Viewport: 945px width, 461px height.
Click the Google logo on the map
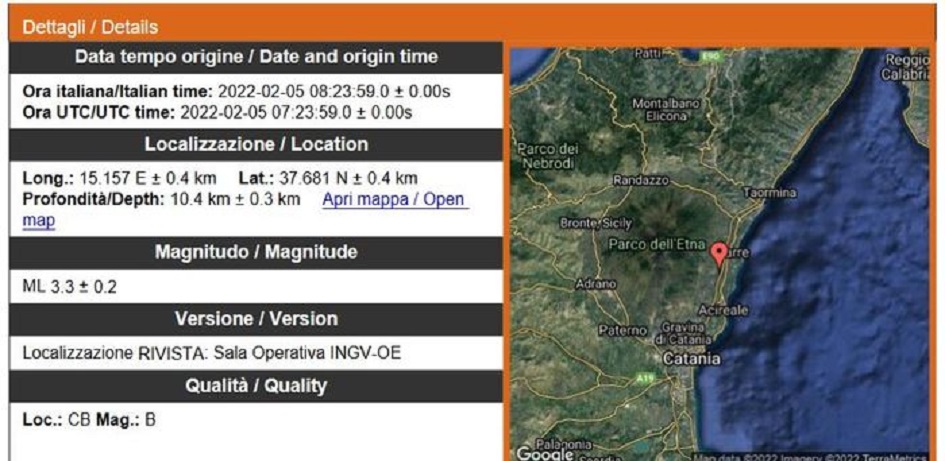pyautogui.click(x=543, y=454)
